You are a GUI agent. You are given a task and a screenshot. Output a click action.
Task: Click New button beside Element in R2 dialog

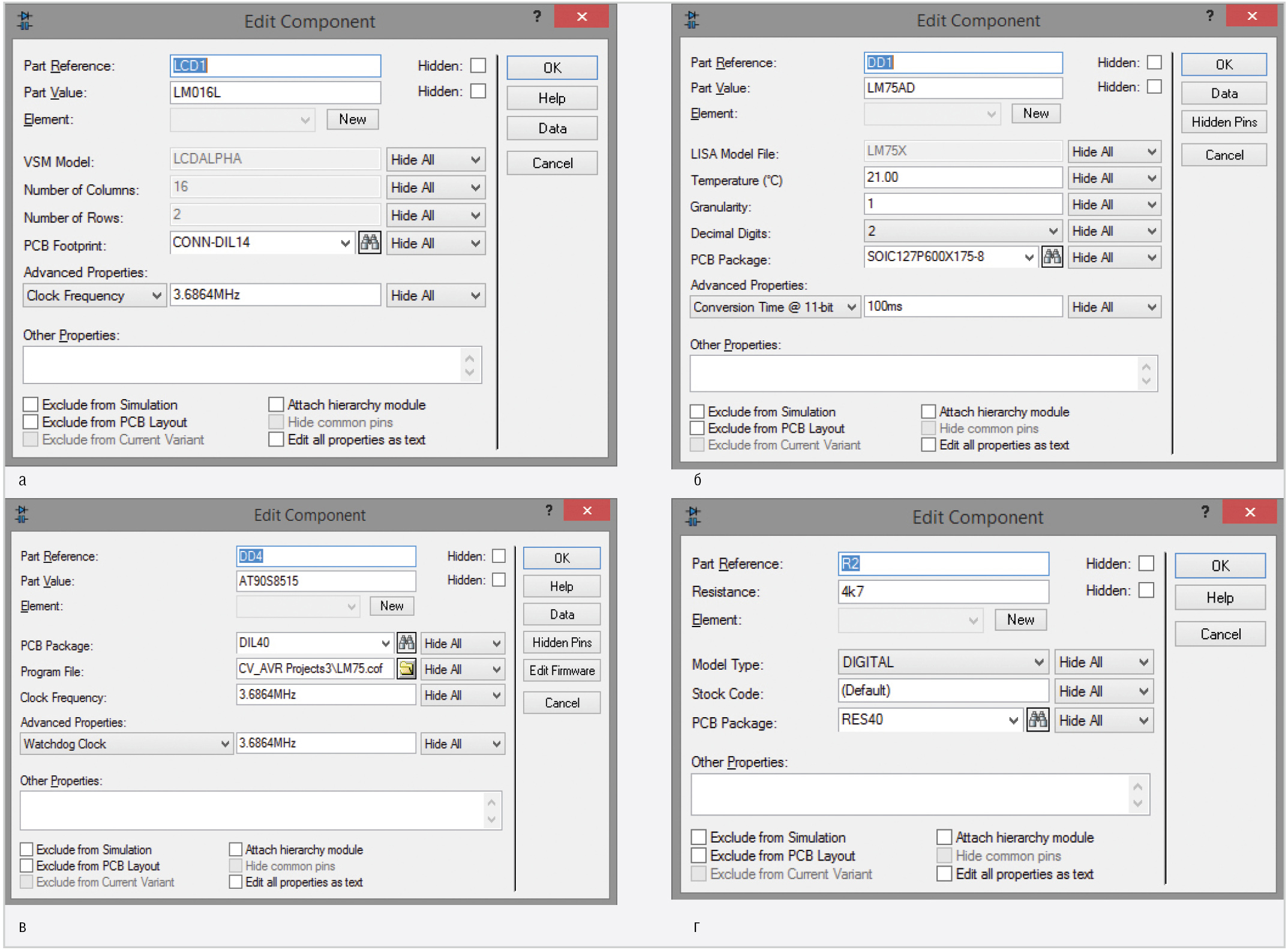point(1020,620)
